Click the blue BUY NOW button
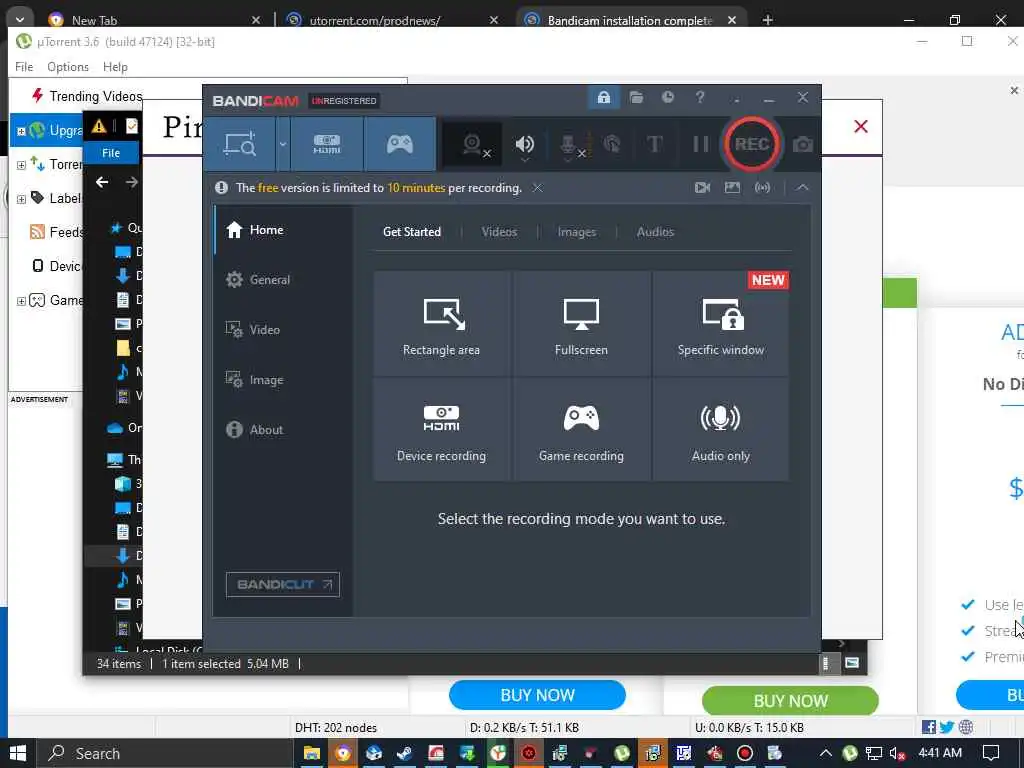 pyautogui.click(x=537, y=695)
